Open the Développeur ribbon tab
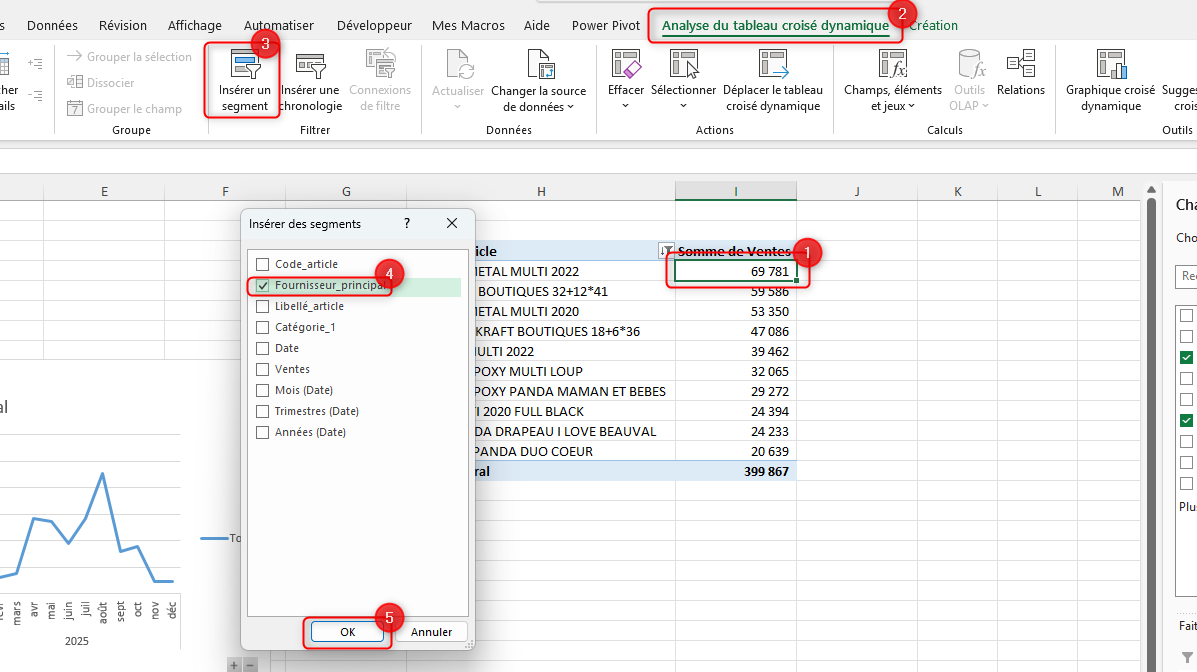 pos(374,25)
